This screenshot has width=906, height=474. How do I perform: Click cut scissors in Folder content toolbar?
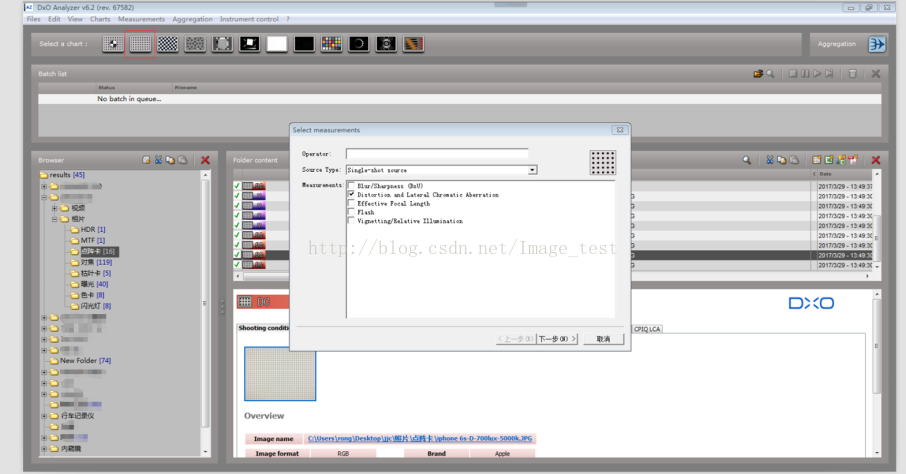[x=770, y=160]
